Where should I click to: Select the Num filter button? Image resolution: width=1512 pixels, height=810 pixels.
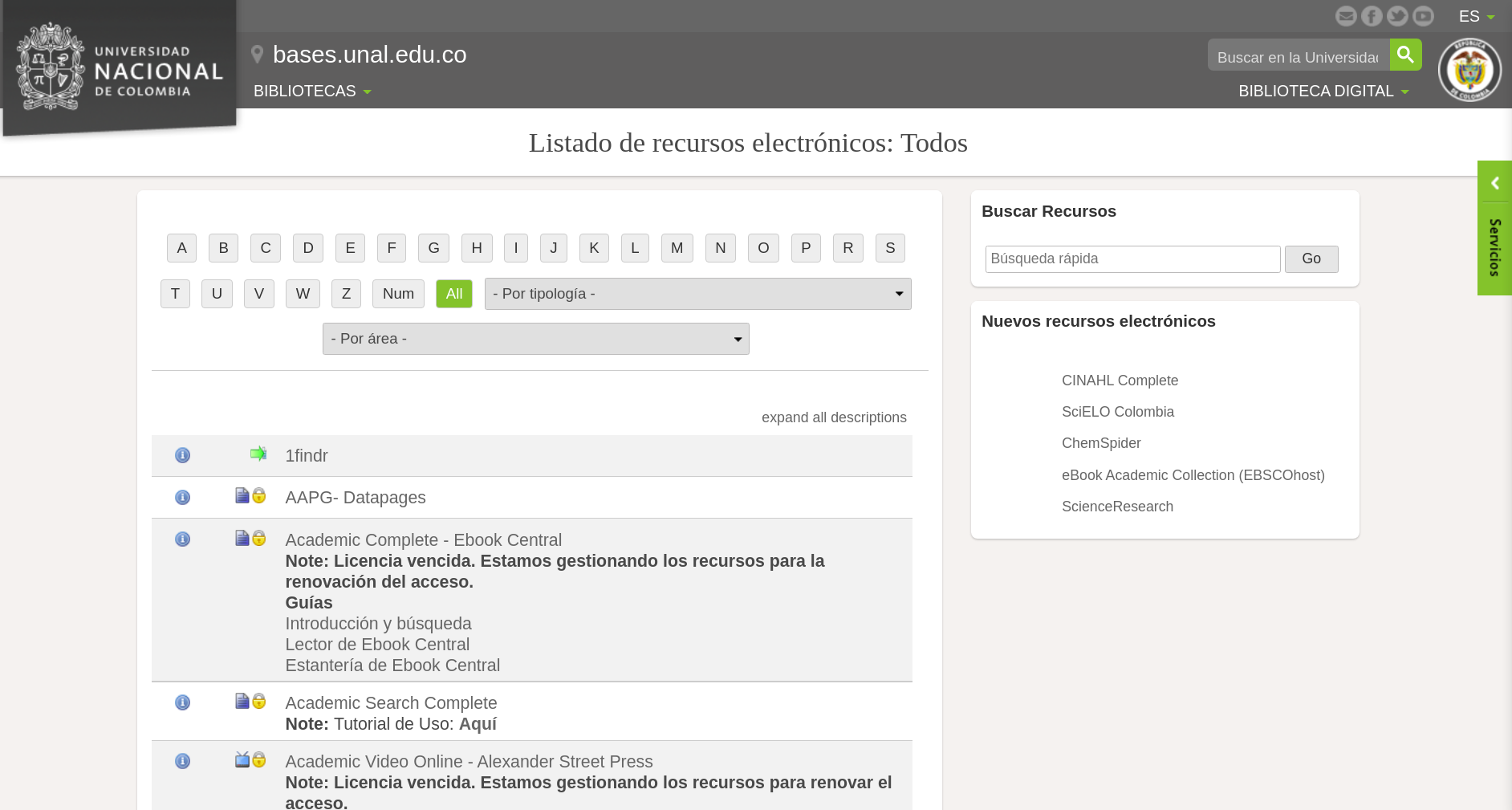398,294
